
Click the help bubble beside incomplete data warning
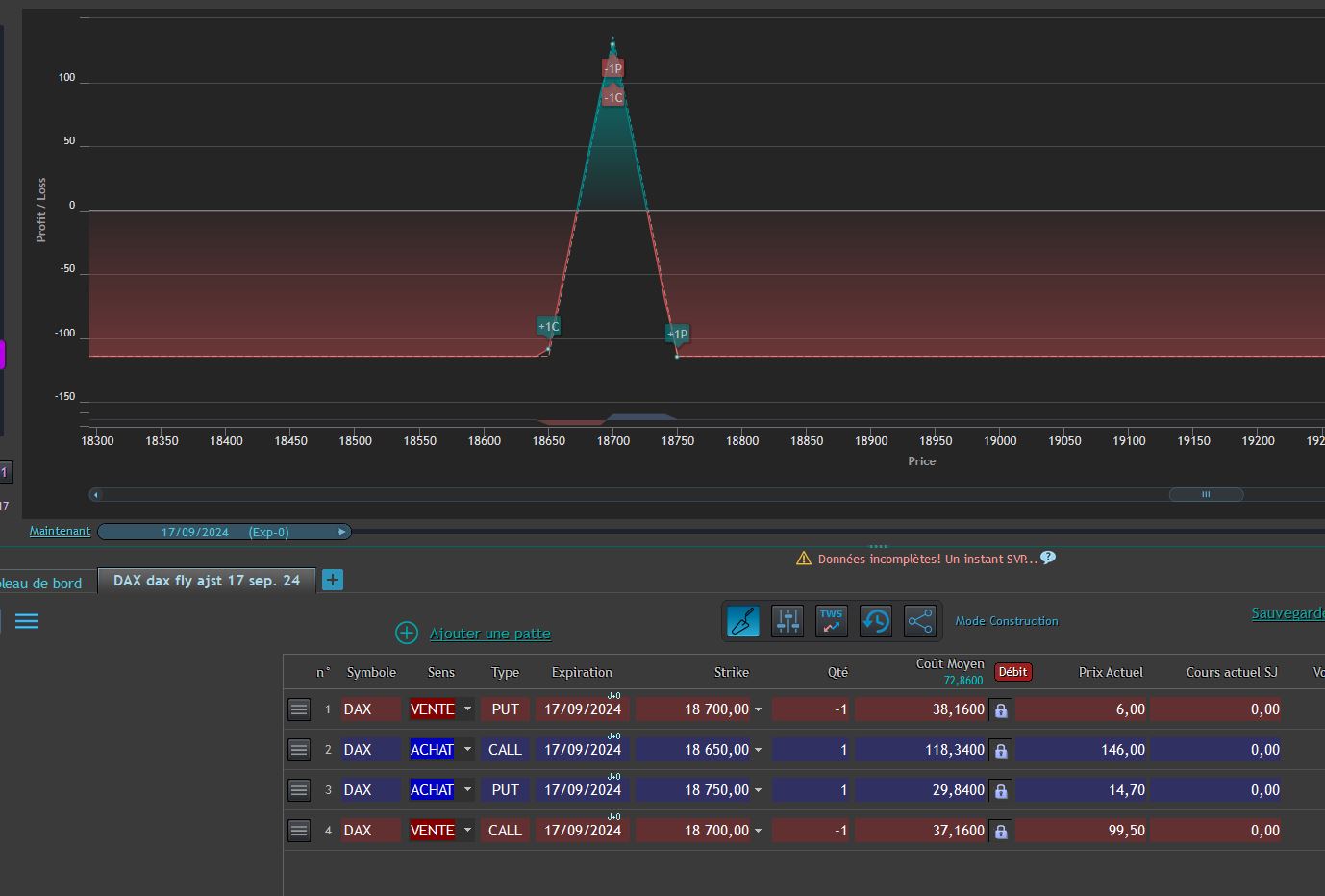[x=1048, y=558]
